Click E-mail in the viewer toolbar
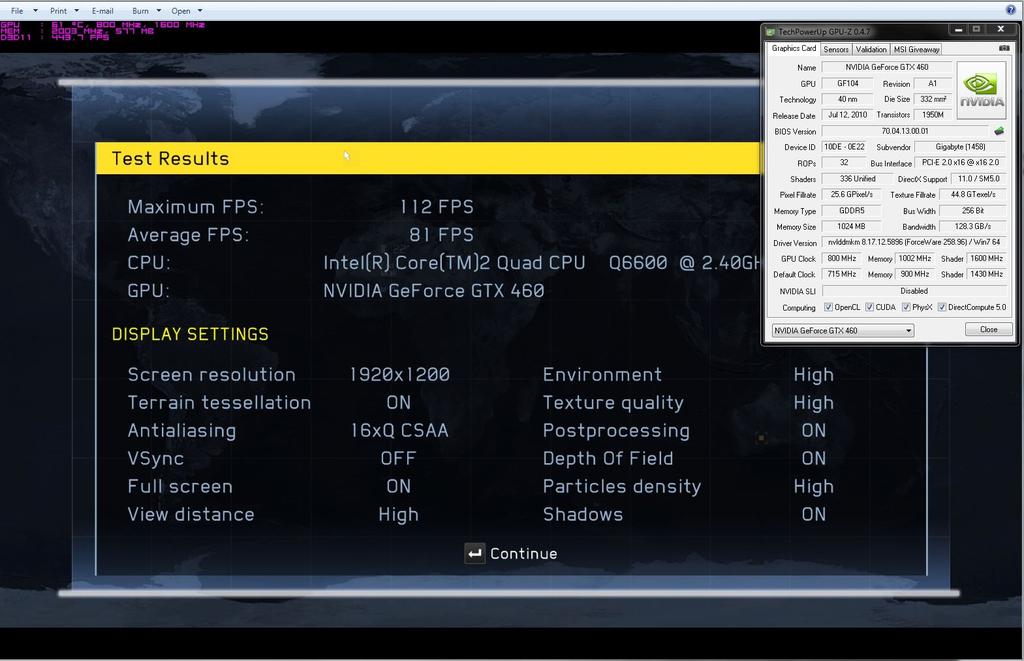 click(x=103, y=10)
